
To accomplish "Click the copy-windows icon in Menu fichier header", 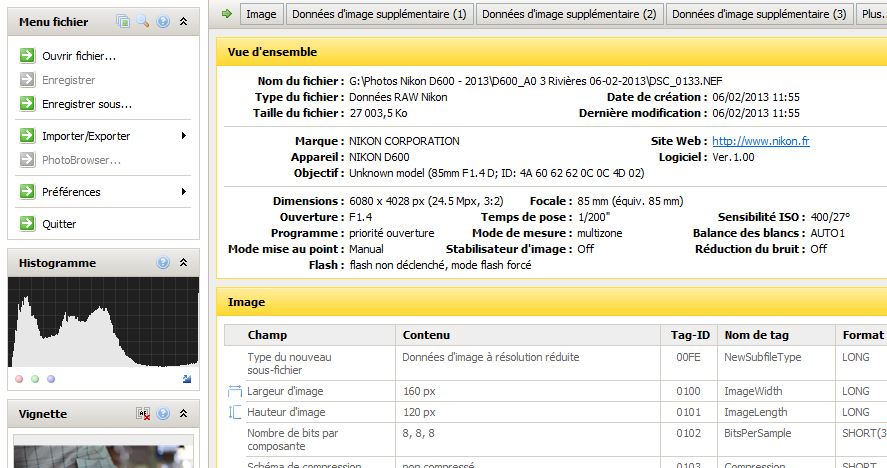I will click(x=123, y=22).
